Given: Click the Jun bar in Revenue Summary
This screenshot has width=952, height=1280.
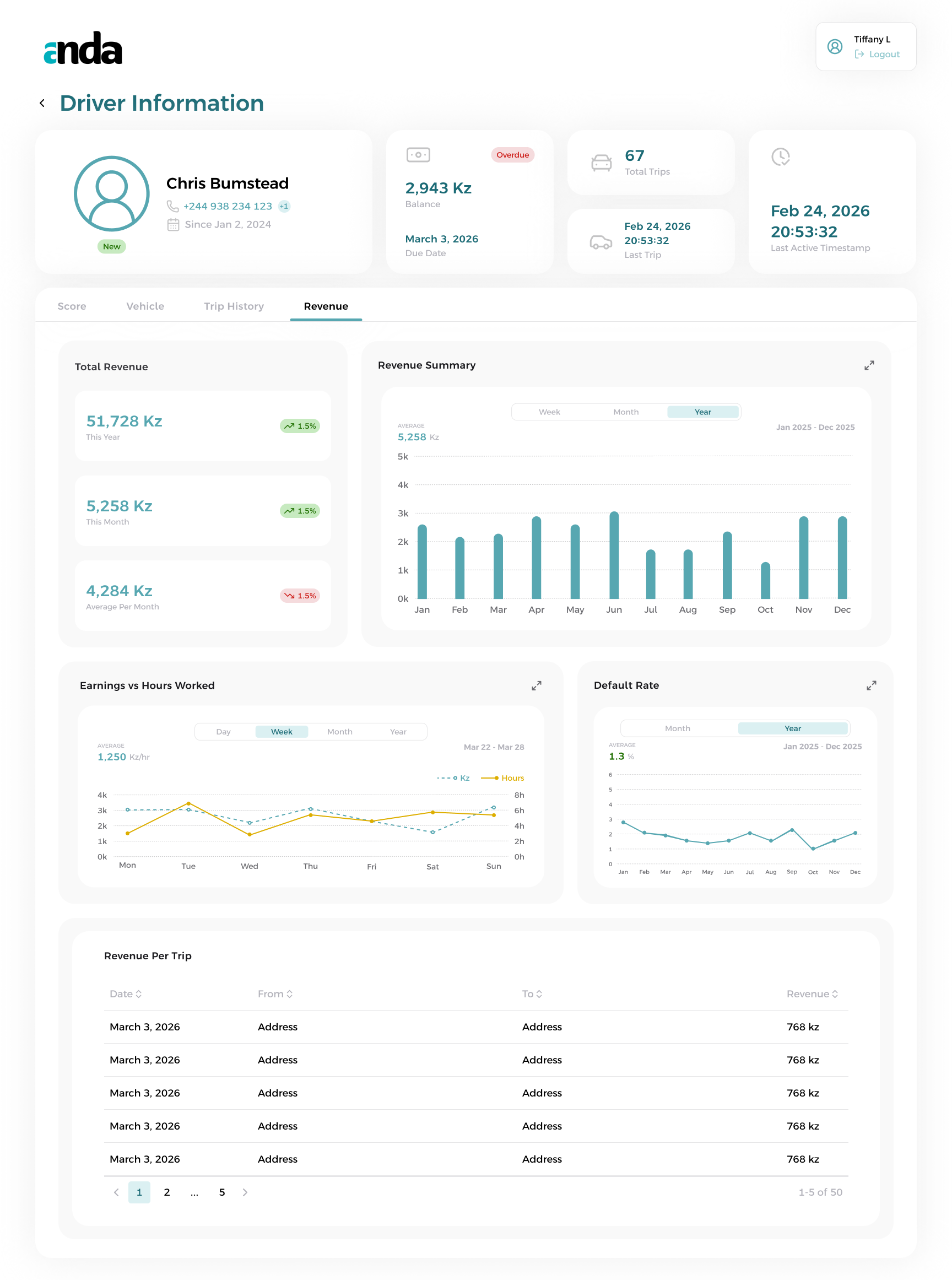Looking at the screenshot, I should tap(614, 555).
